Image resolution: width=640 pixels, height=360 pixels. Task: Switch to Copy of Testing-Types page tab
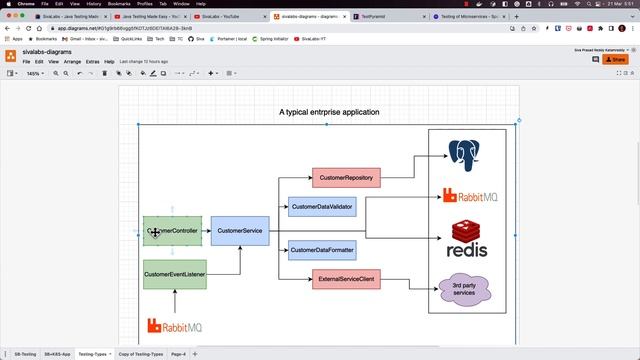(141, 354)
